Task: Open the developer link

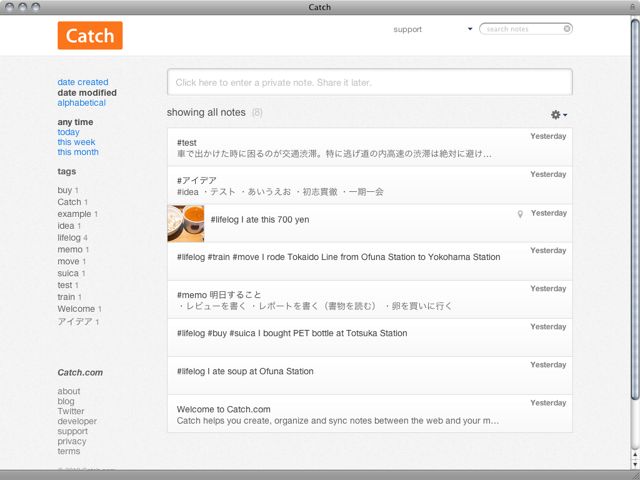Action: (x=77, y=421)
